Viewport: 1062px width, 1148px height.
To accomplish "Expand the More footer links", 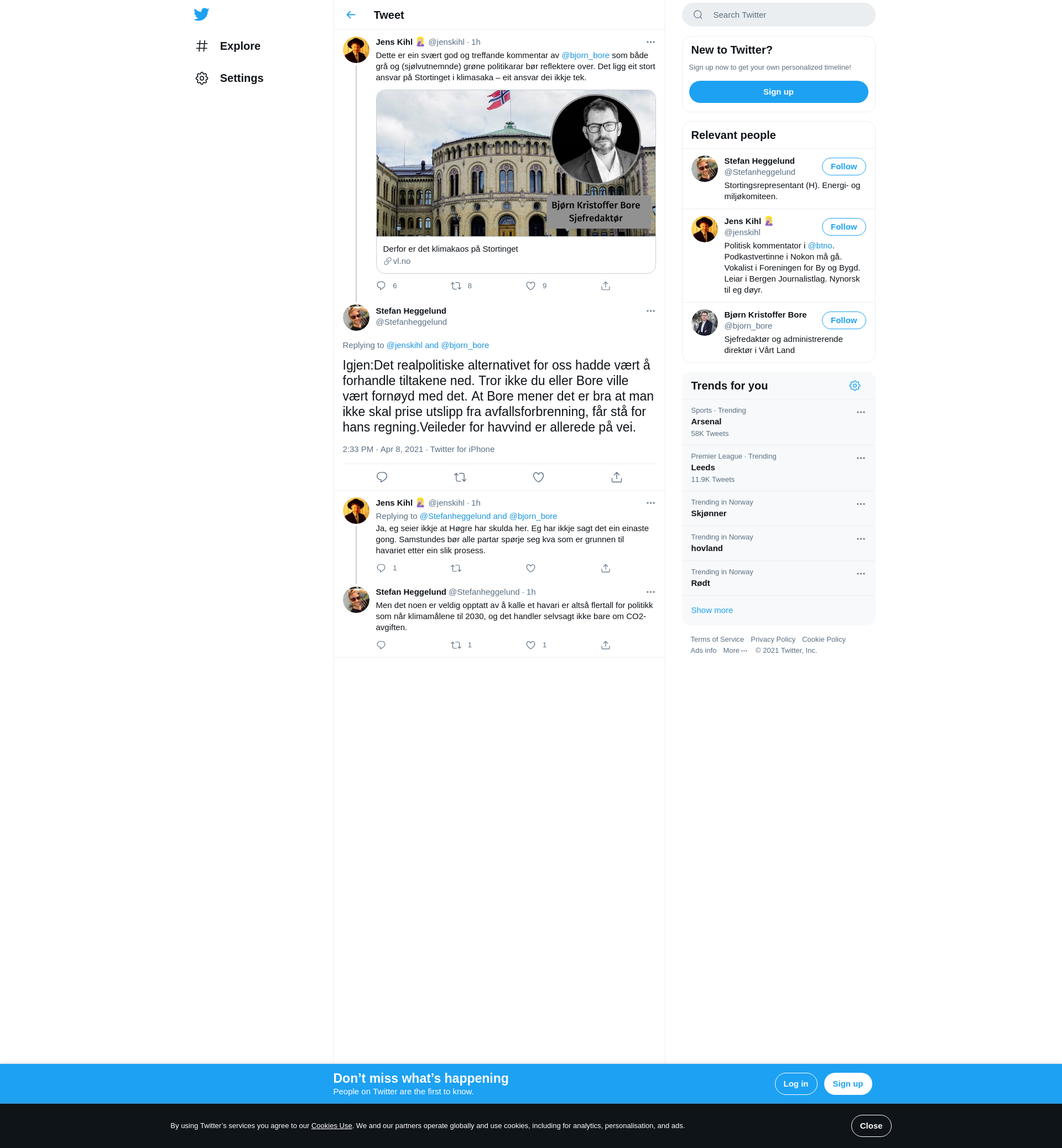I will click(x=735, y=651).
